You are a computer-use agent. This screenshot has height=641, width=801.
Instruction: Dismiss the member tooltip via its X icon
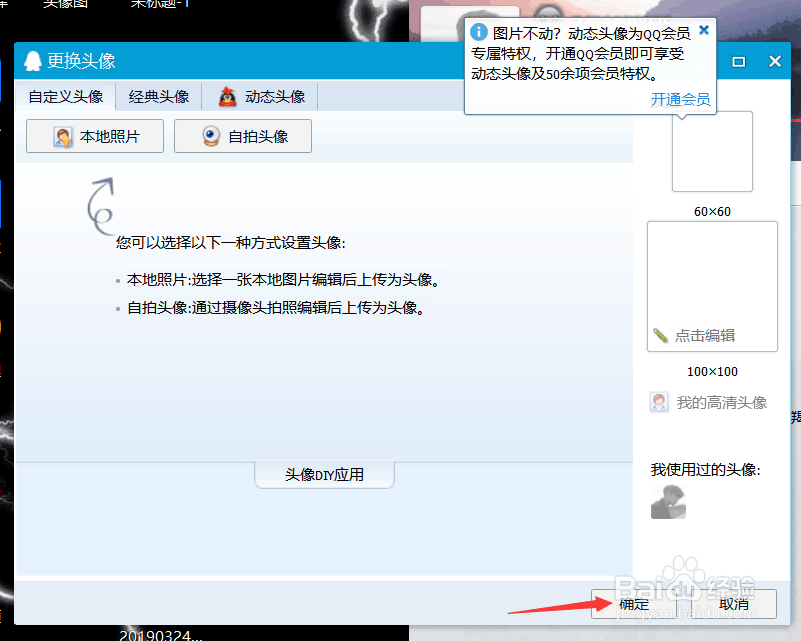(703, 30)
